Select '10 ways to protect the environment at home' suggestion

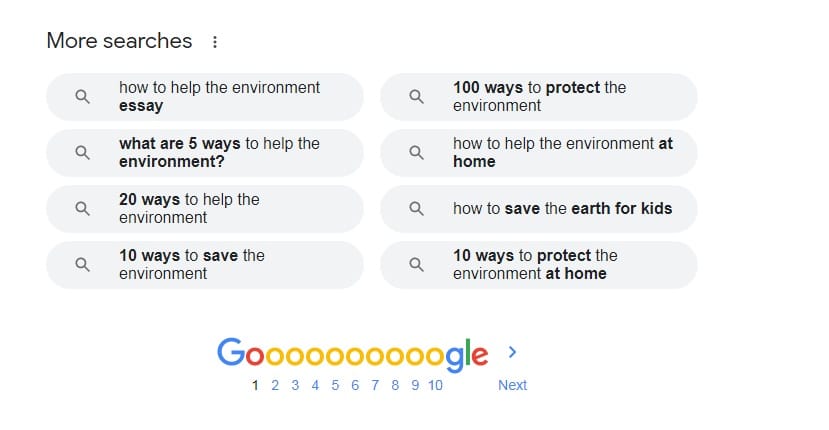point(539,264)
